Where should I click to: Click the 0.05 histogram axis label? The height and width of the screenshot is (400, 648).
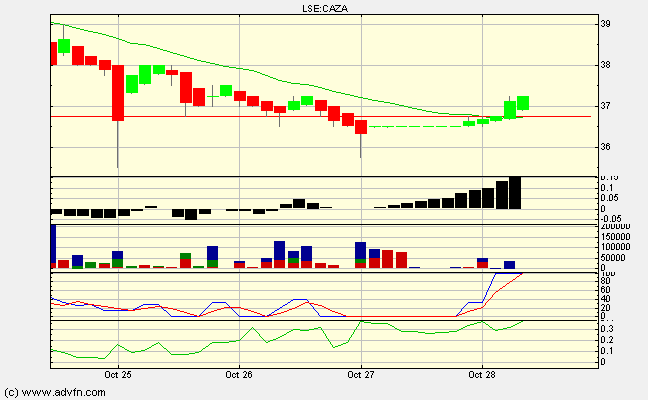click(610, 198)
